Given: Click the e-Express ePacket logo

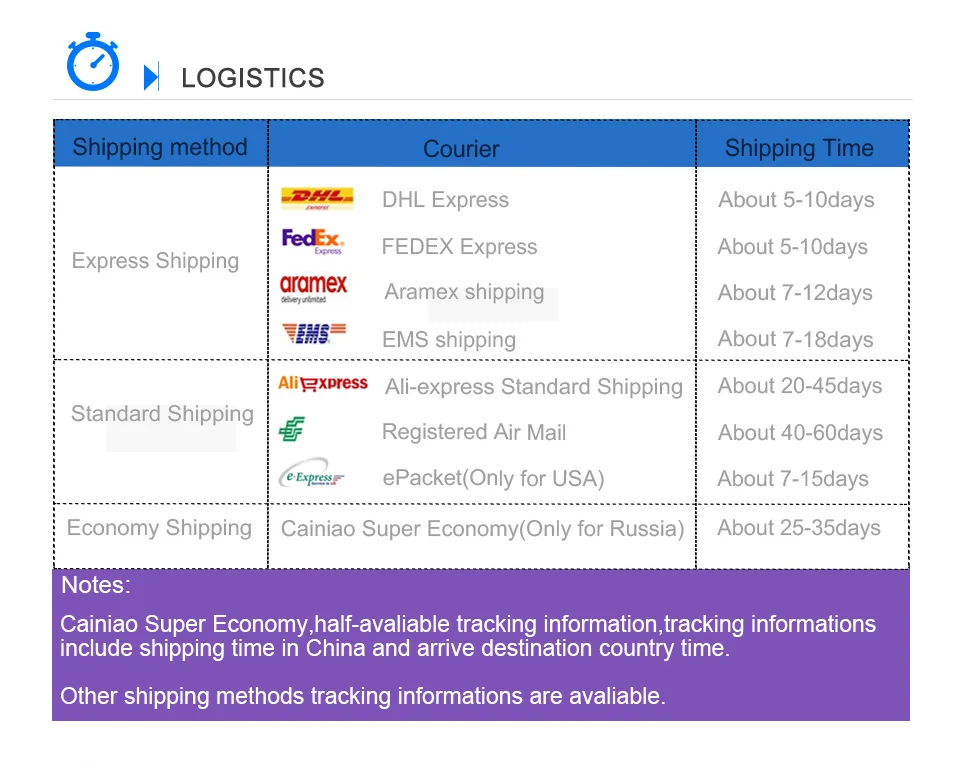Looking at the screenshot, I should [312, 473].
